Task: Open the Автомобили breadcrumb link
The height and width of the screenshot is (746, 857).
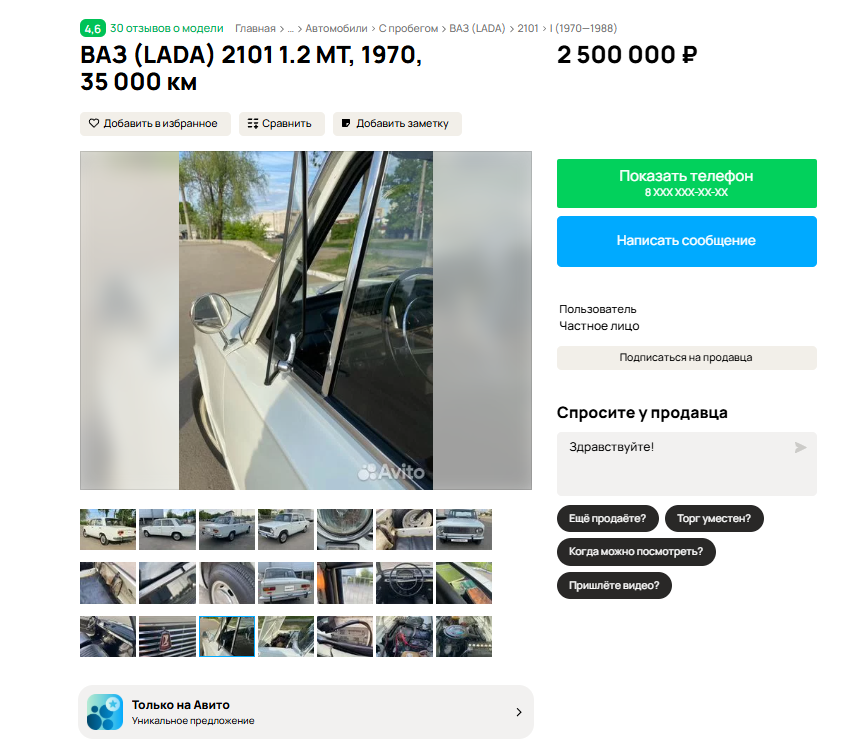Action: point(336,28)
